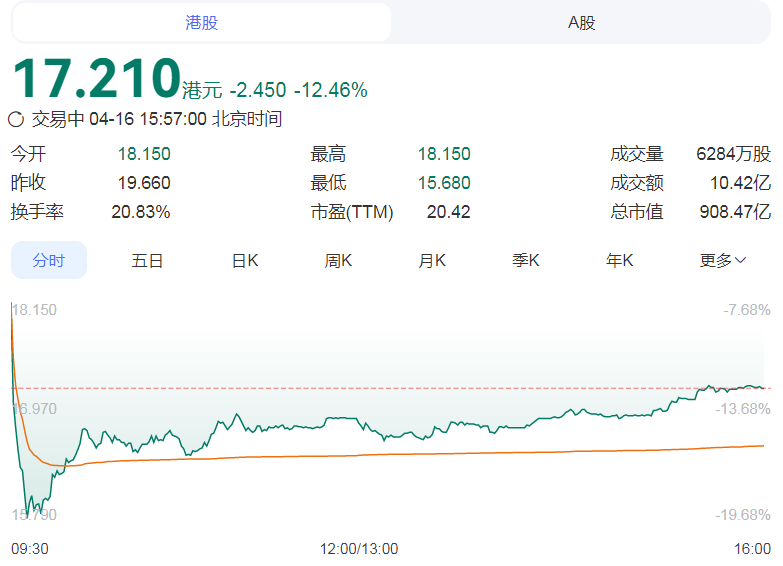Click the 今开 value 18.150
The height and width of the screenshot is (566, 783).
pos(144,154)
